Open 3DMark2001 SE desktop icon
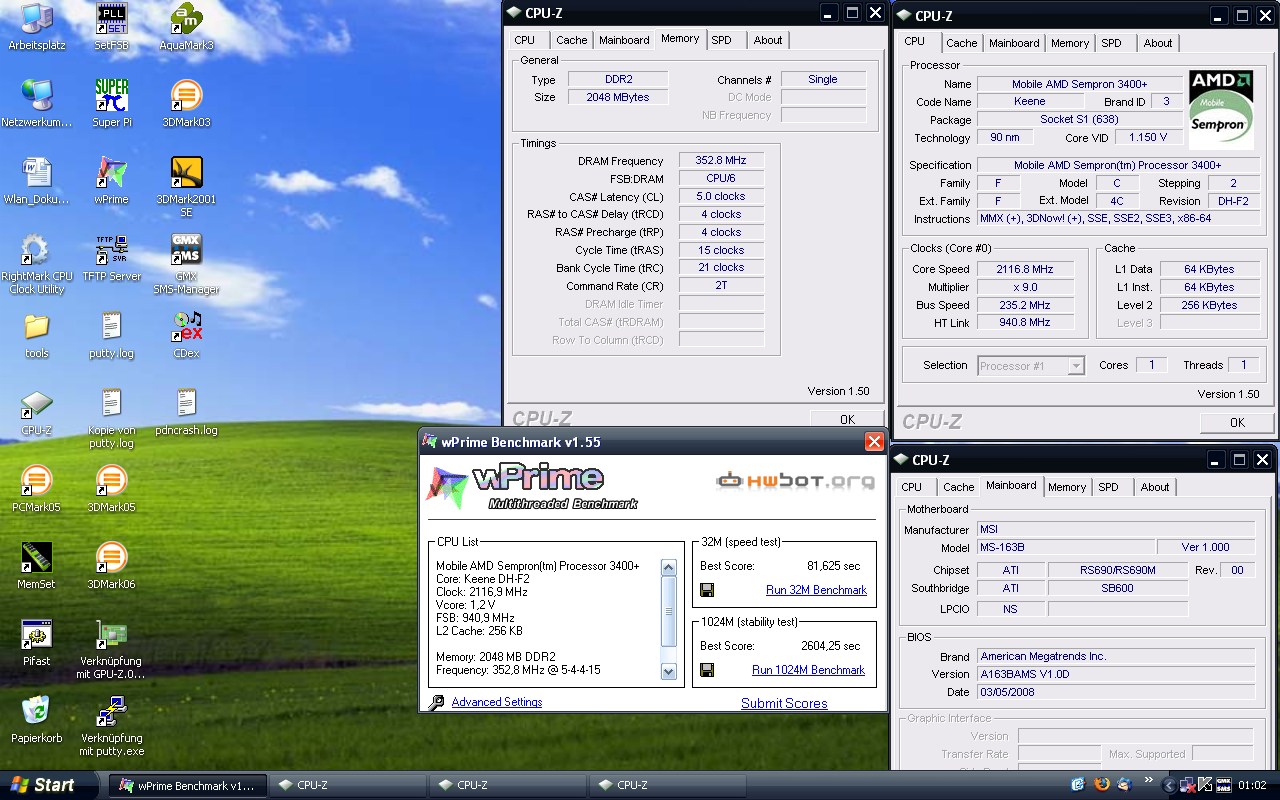 (187, 172)
